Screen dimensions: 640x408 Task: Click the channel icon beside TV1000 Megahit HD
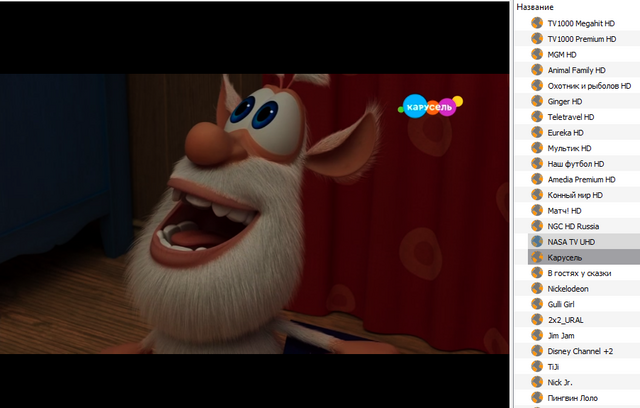click(x=537, y=23)
